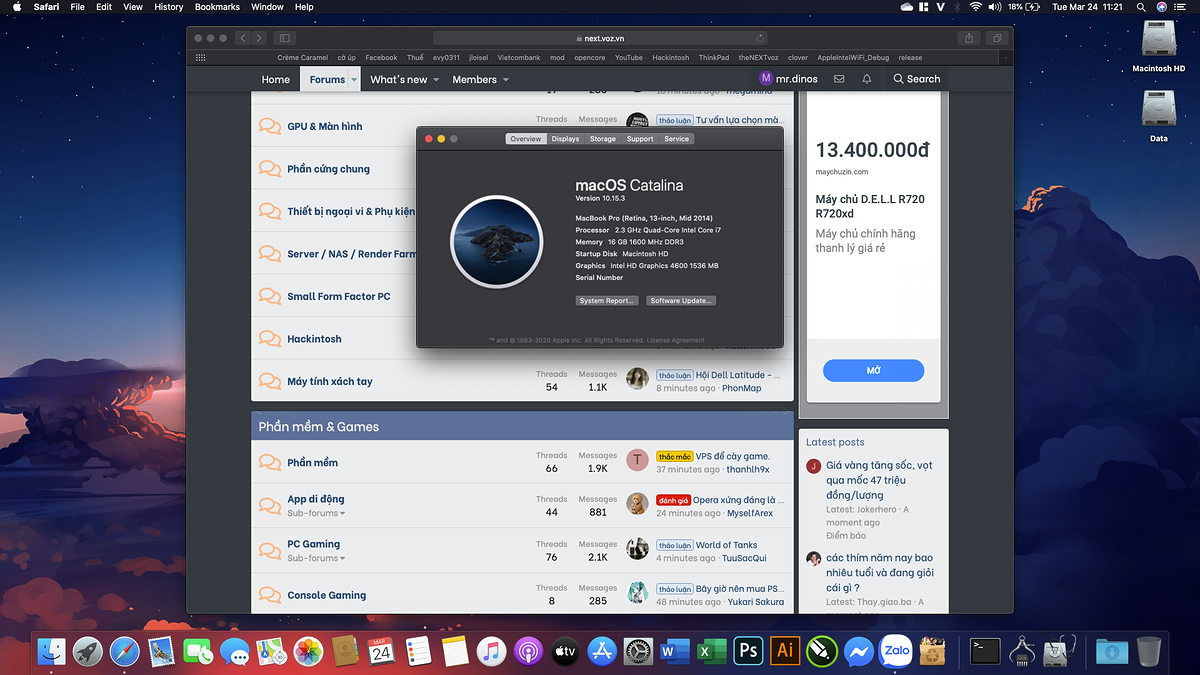Open the VPS để cày game thread
This screenshot has height=675, width=1200.
click(733, 456)
